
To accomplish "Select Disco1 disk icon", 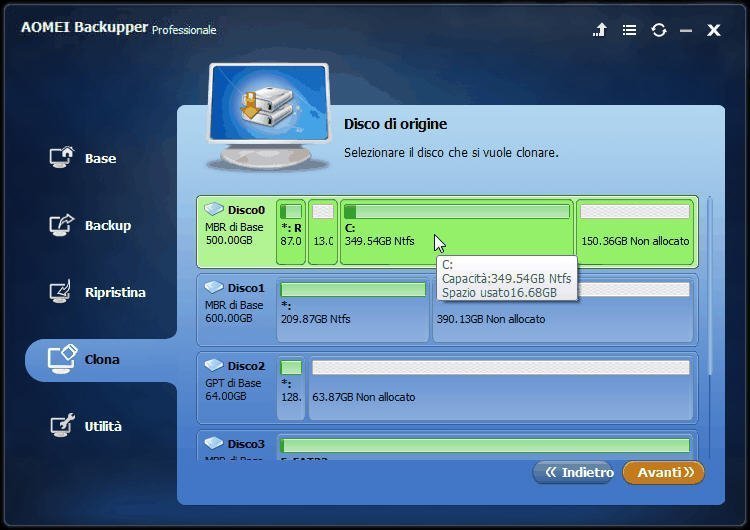I will tap(214, 287).
